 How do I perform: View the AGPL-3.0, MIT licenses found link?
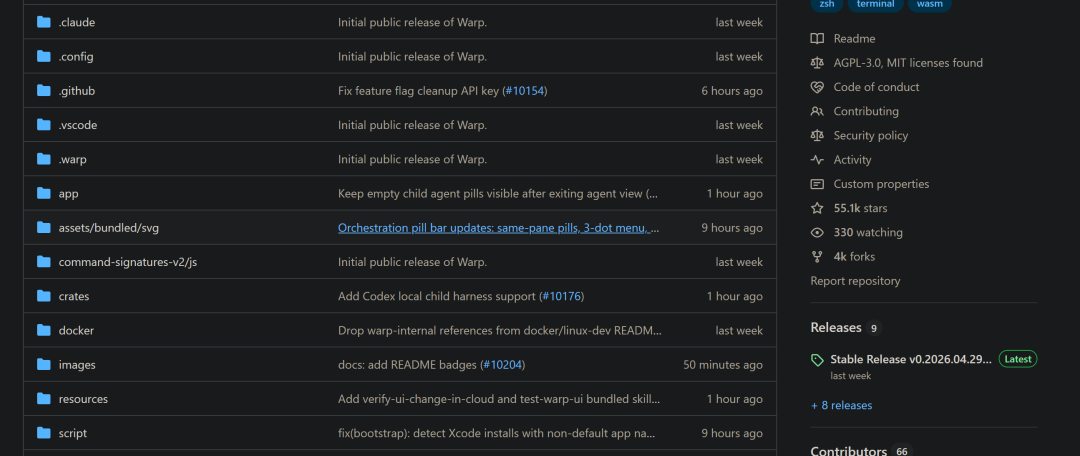(x=908, y=63)
